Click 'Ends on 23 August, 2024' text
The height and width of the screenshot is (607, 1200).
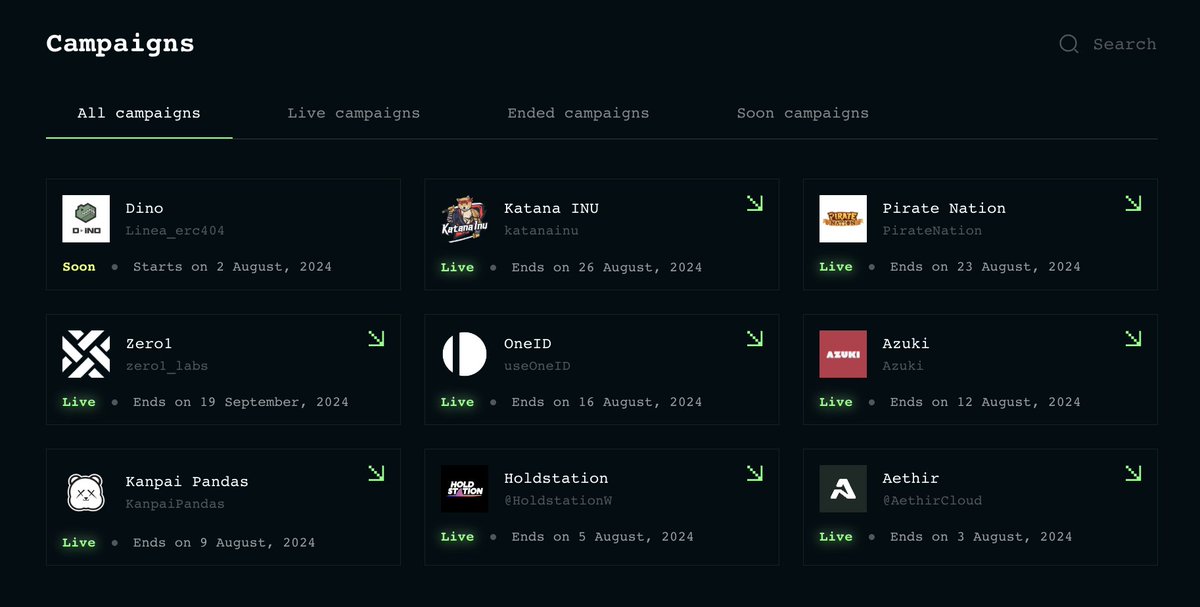(x=985, y=267)
